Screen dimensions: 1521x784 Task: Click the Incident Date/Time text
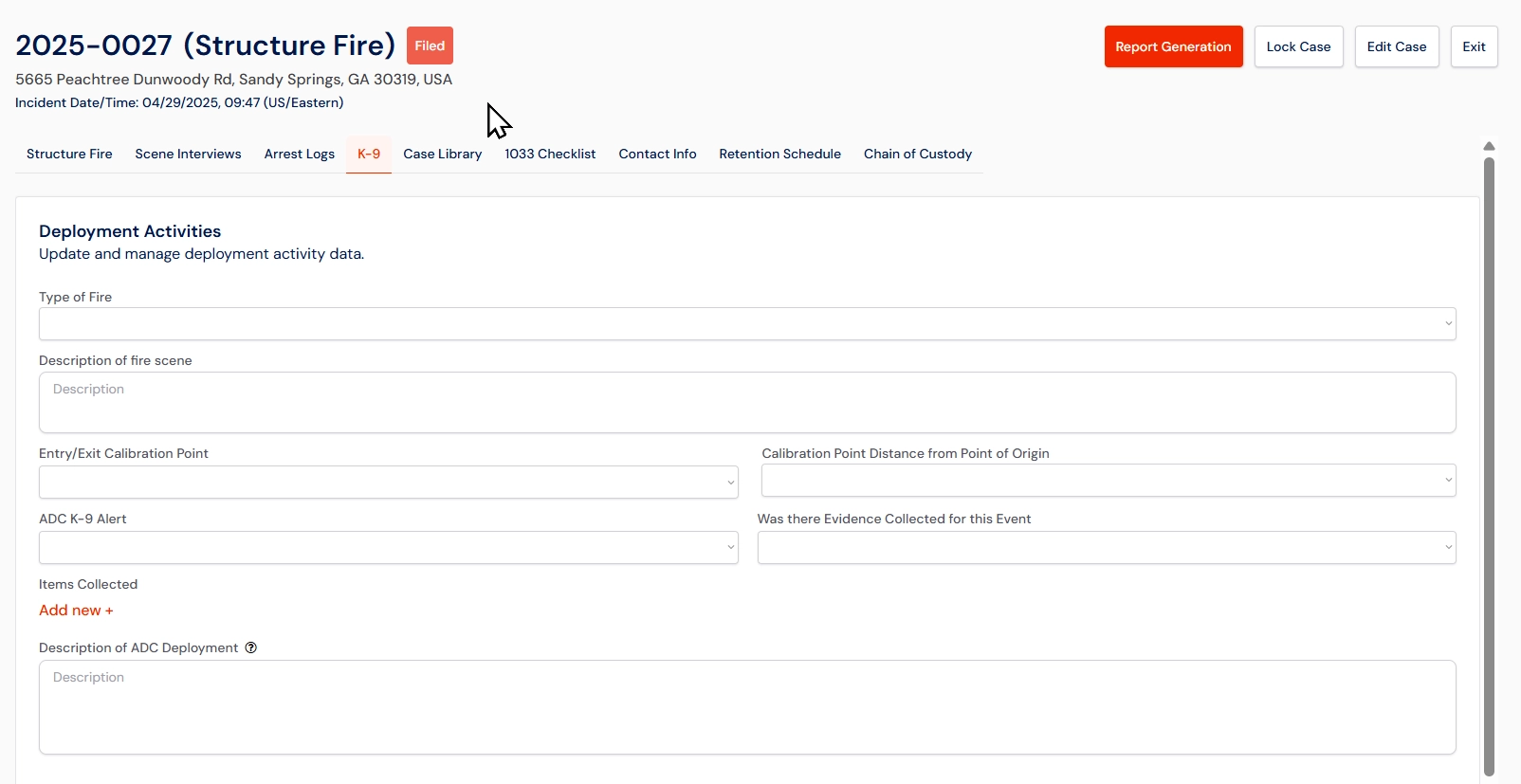click(179, 102)
